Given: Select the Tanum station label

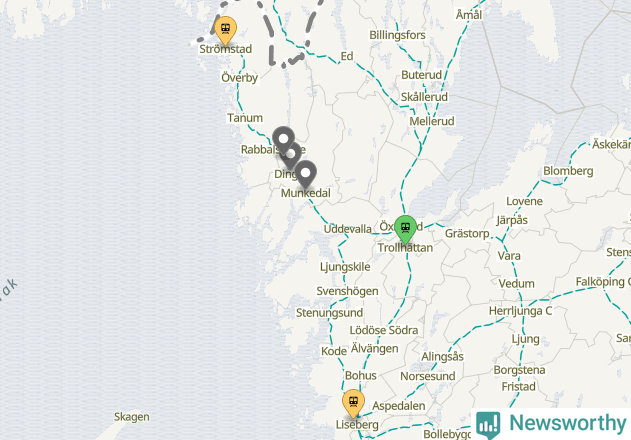Looking at the screenshot, I should pos(245,118).
